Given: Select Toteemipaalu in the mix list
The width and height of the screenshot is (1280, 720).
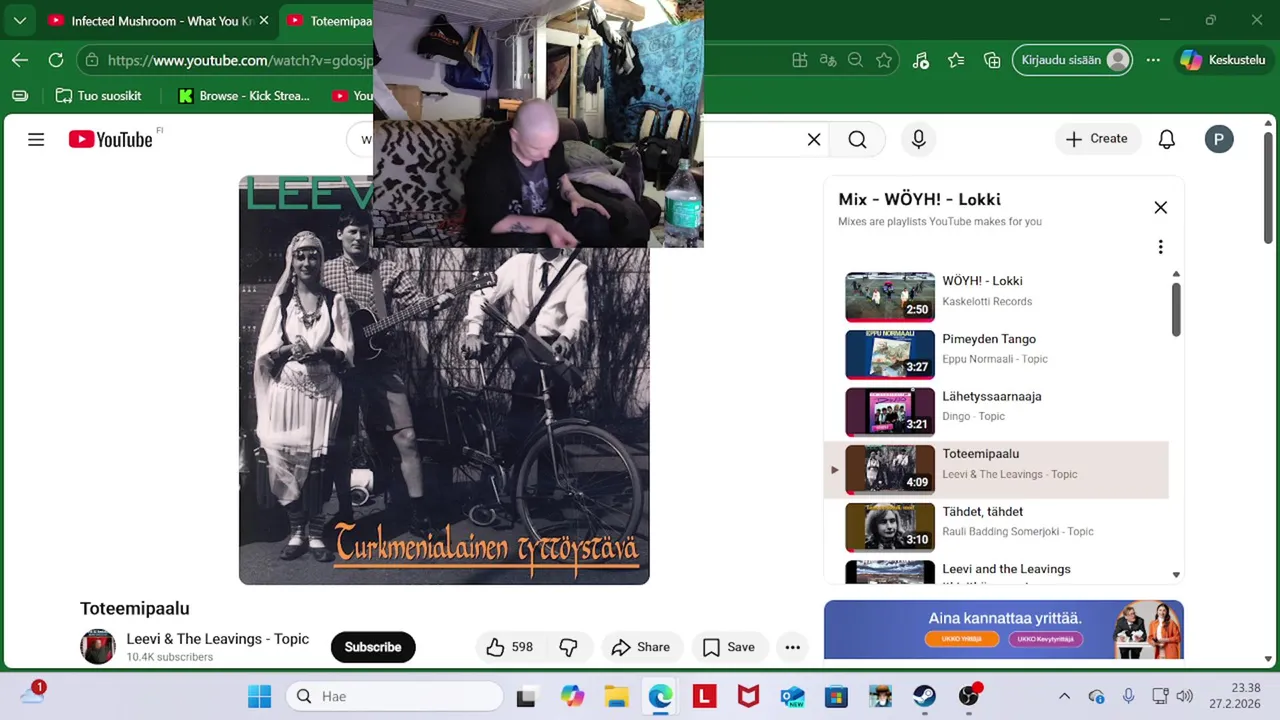Looking at the screenshot, I should pyautogui.click(x=996, y=469).
